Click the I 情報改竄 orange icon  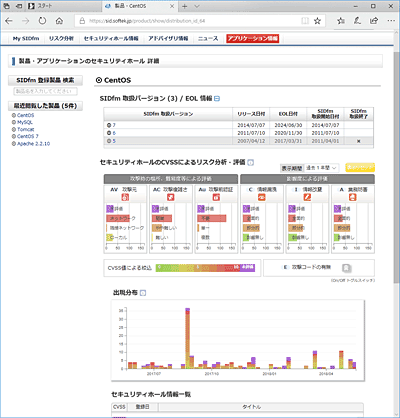coord(307,197)
